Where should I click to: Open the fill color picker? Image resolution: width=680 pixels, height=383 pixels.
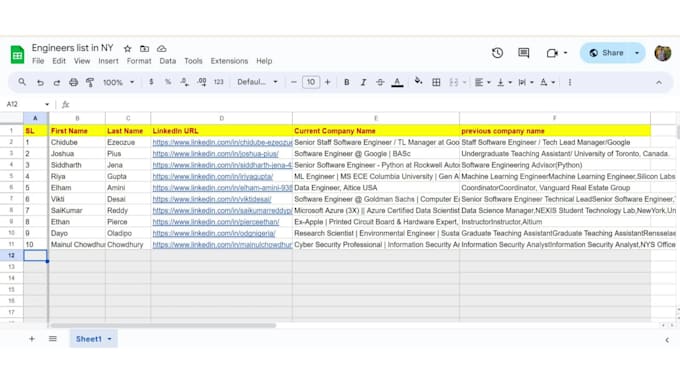(418, 82)
